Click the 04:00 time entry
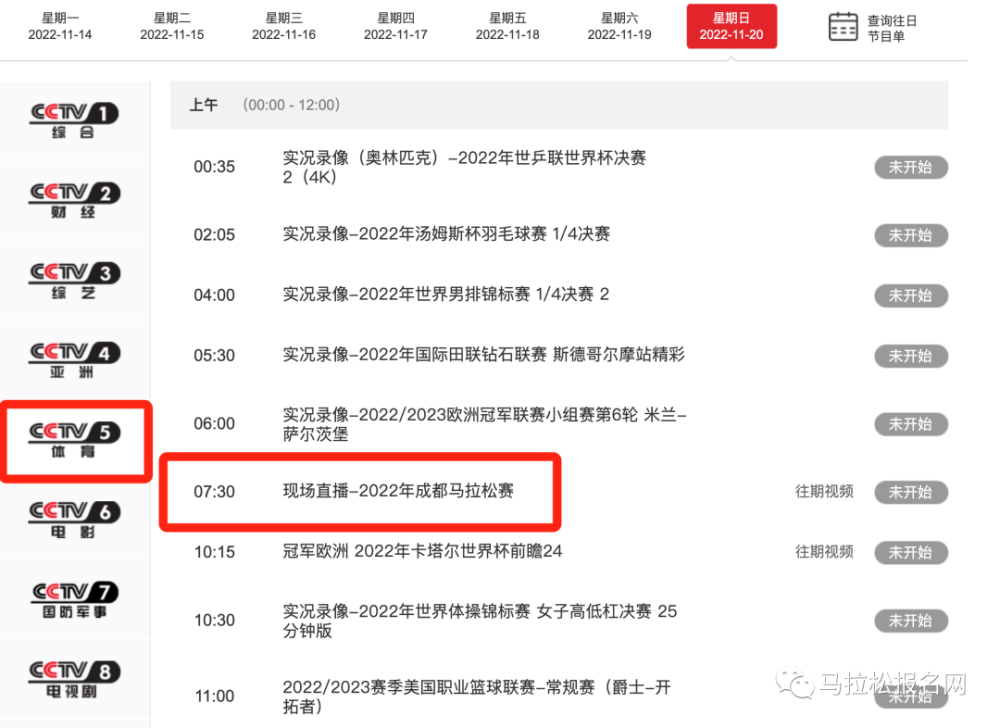Image resolution: width=1000 pixels, height=728 pixels. (214, 295)
